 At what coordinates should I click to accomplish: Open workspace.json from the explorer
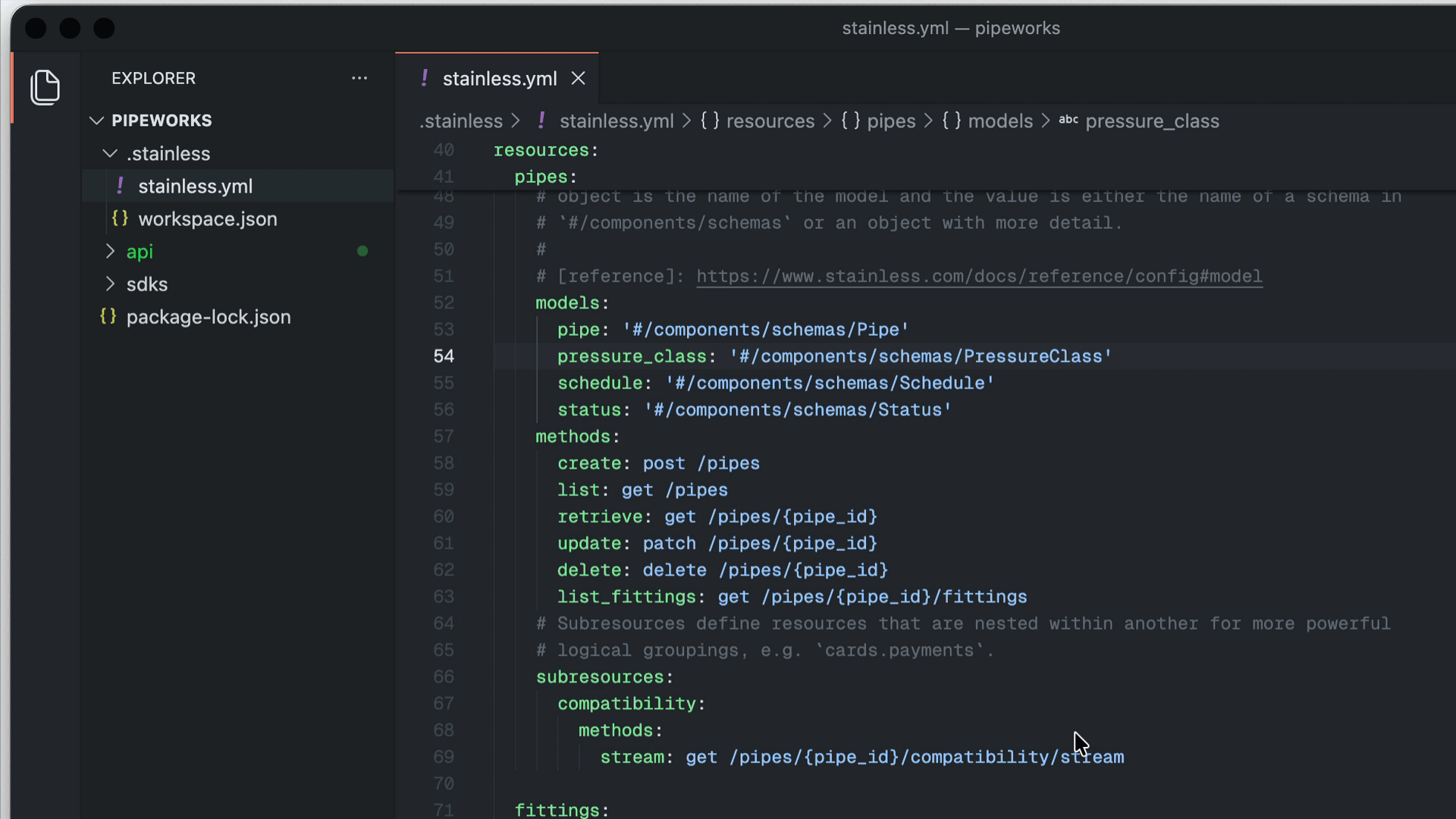207,219
